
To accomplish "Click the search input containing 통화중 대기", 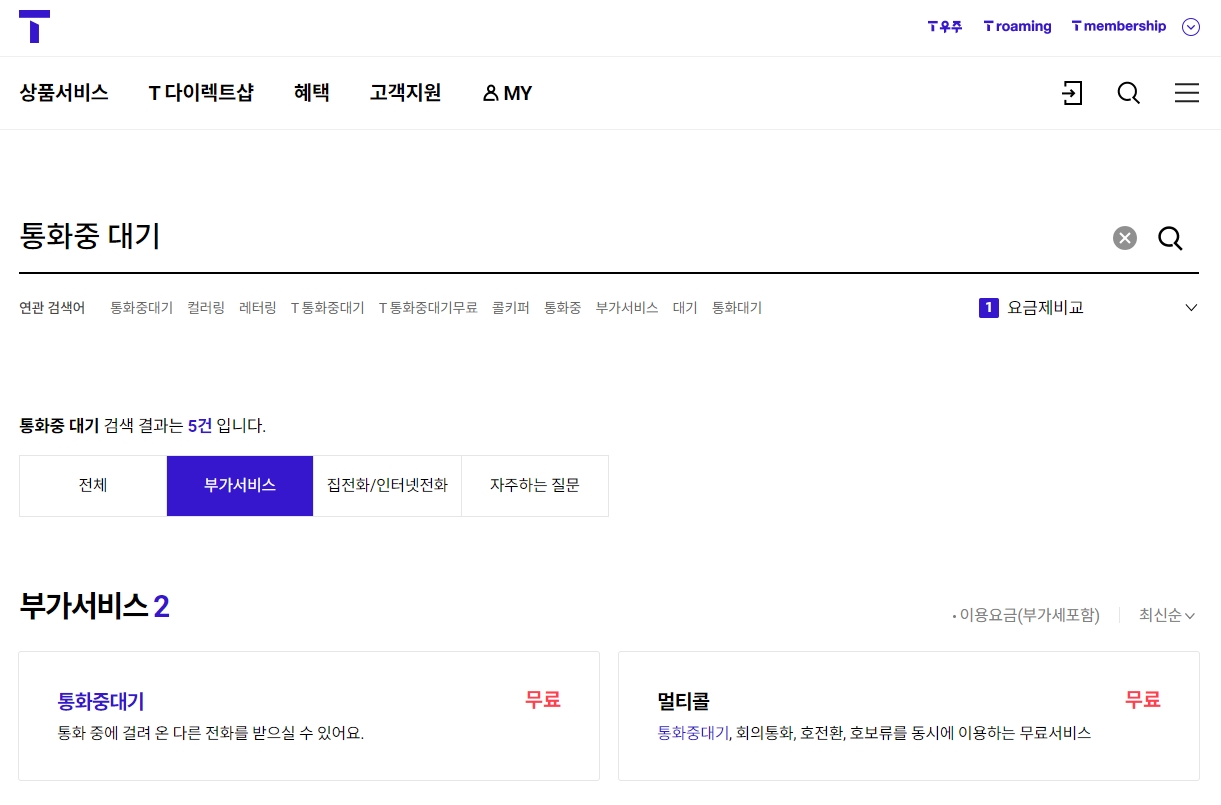I will [x=560, y=237].
